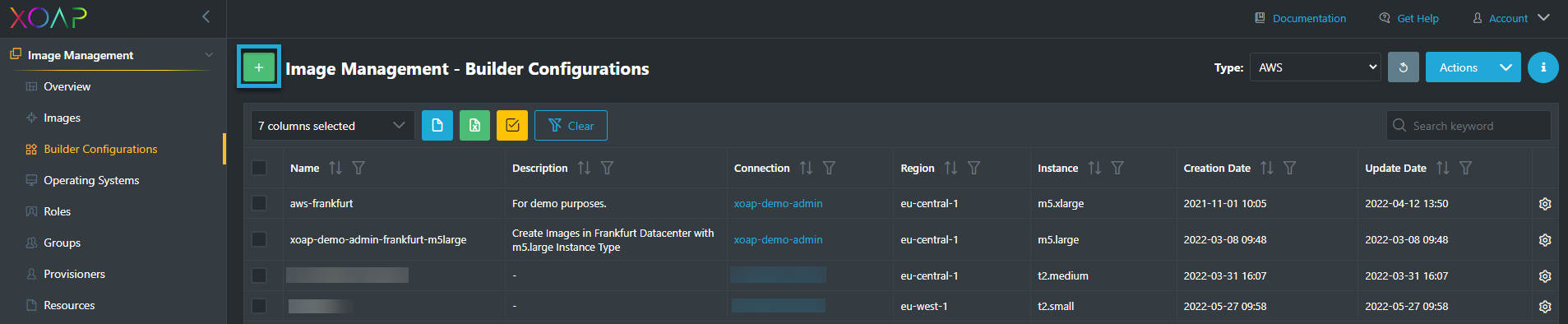Open the AWS Type dropdown

1315,67
